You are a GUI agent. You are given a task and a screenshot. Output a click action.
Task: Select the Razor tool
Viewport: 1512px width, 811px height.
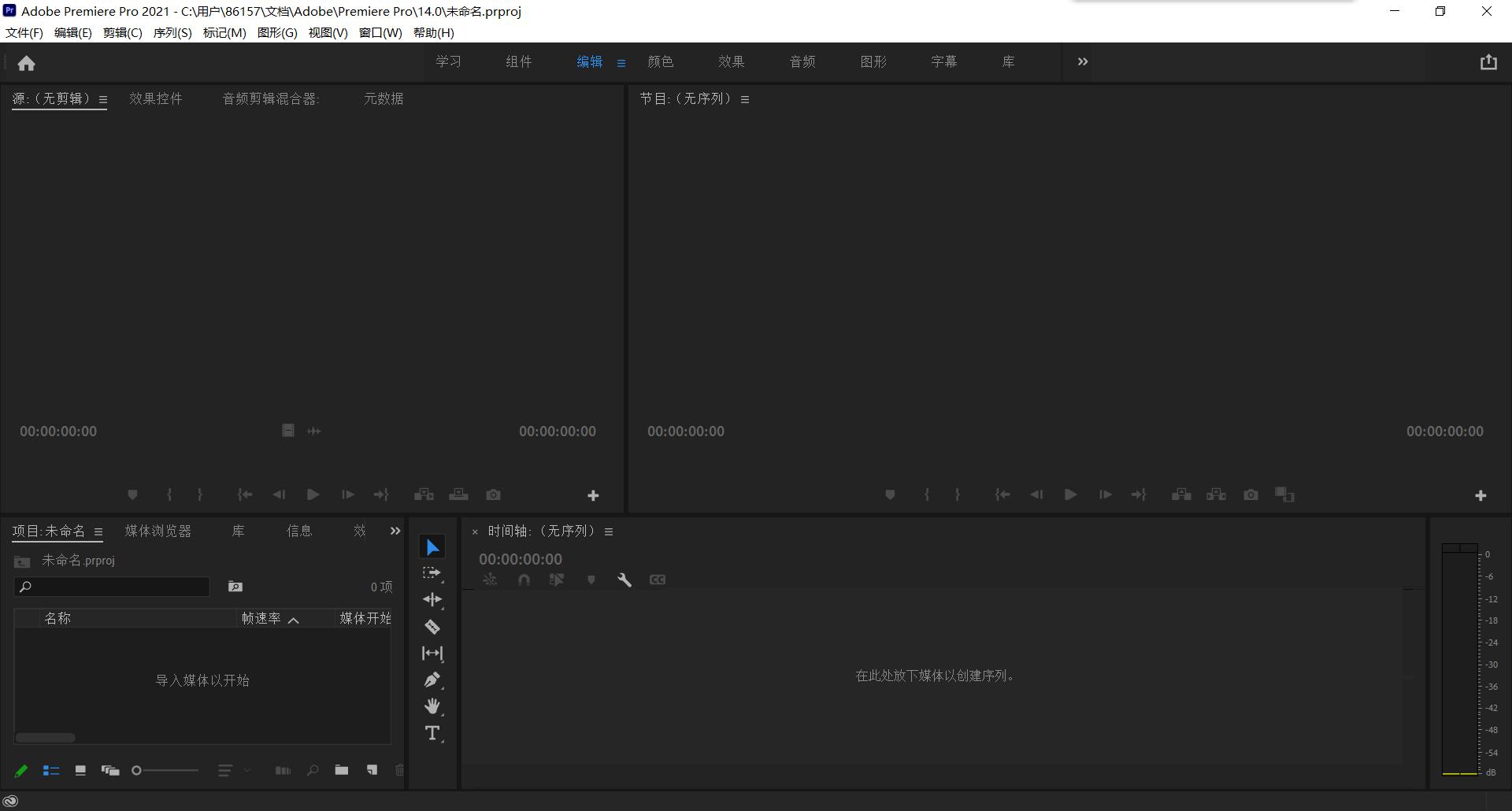[432, 626]
